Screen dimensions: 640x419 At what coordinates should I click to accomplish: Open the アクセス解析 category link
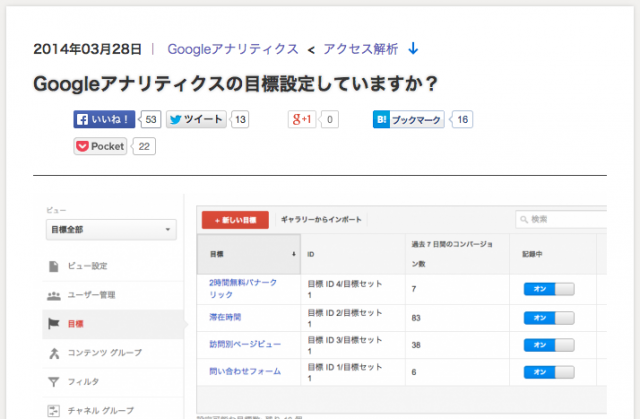click(x=360, y=49)
